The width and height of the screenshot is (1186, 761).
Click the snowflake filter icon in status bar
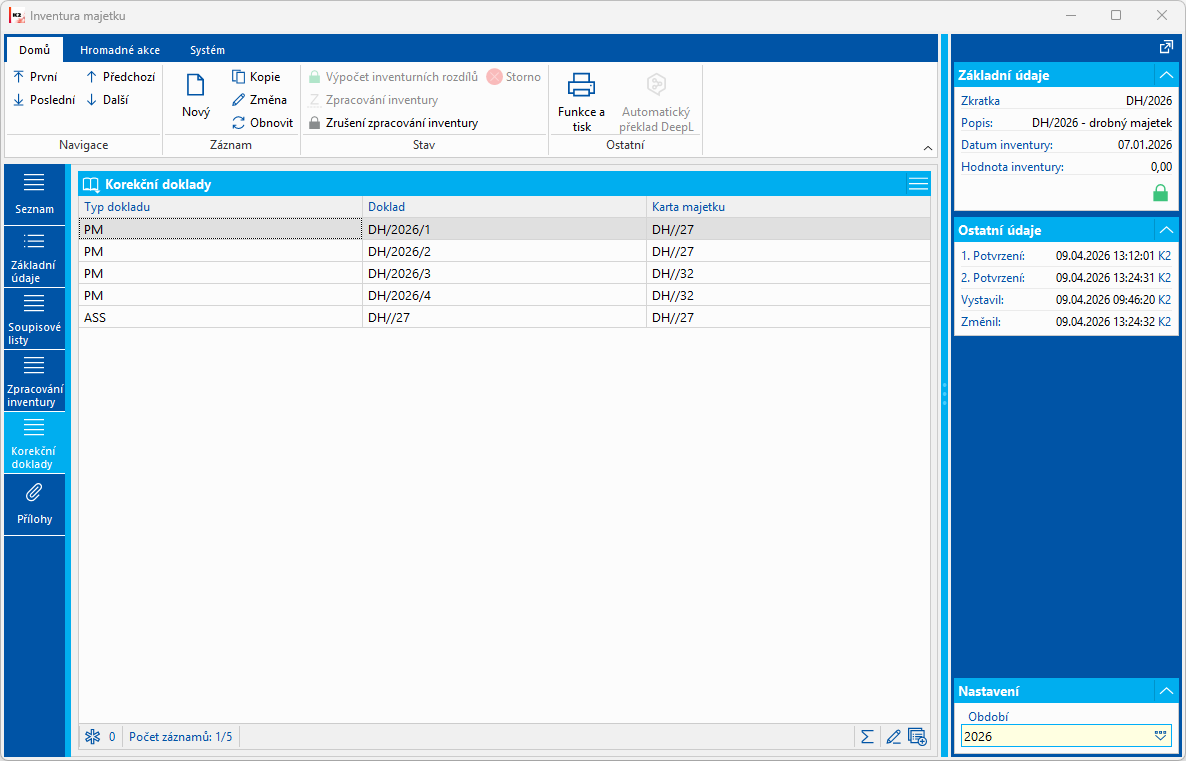point(92,736)
